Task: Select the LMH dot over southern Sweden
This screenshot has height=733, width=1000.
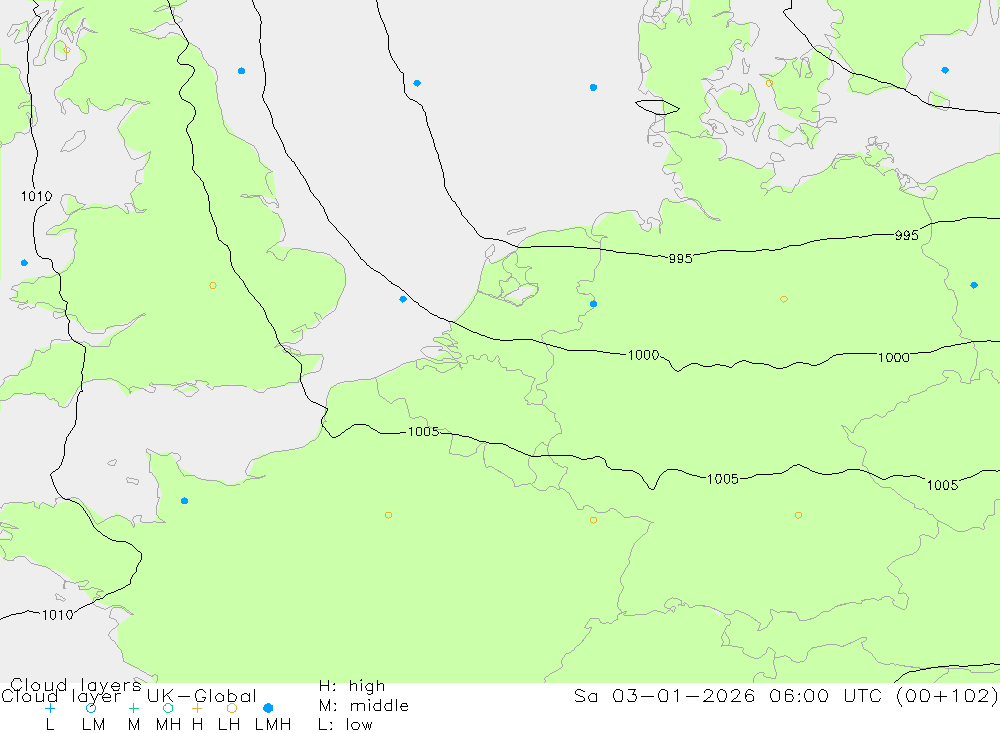Action: point(945,70)
